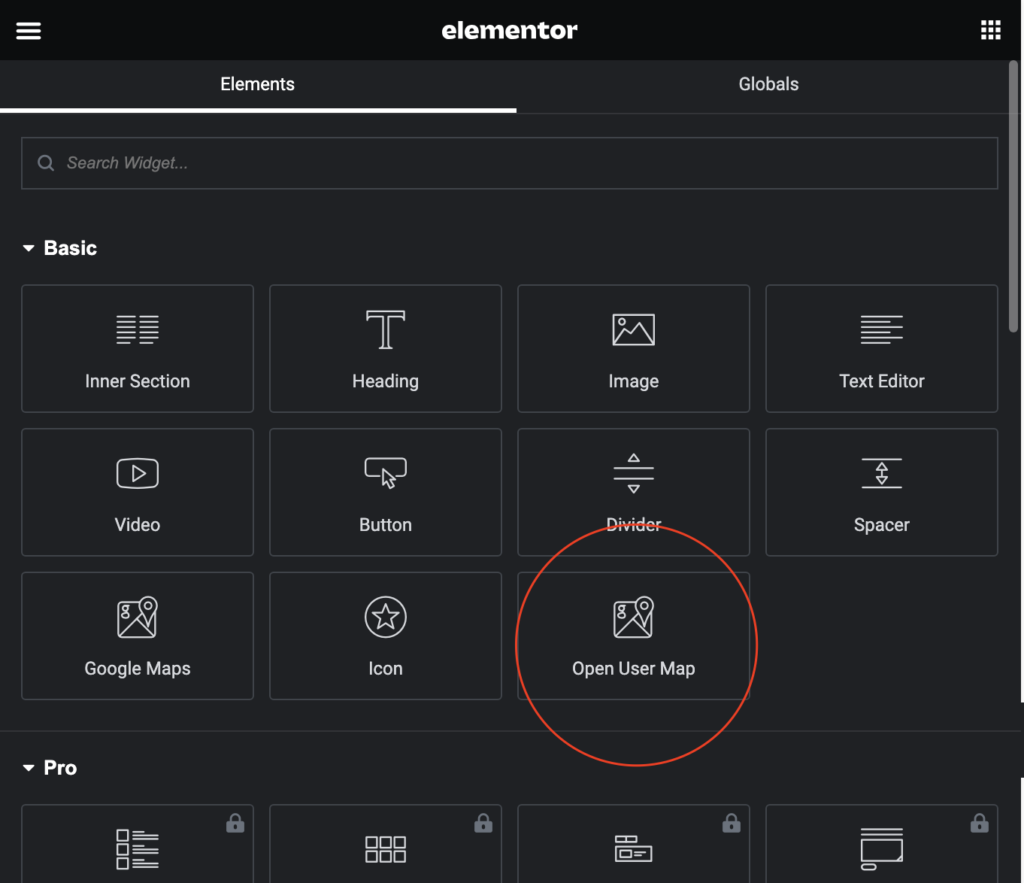Collapse the Basic section
The width and height of the screenshot is (1024, 883).
(x=59, y=248)
